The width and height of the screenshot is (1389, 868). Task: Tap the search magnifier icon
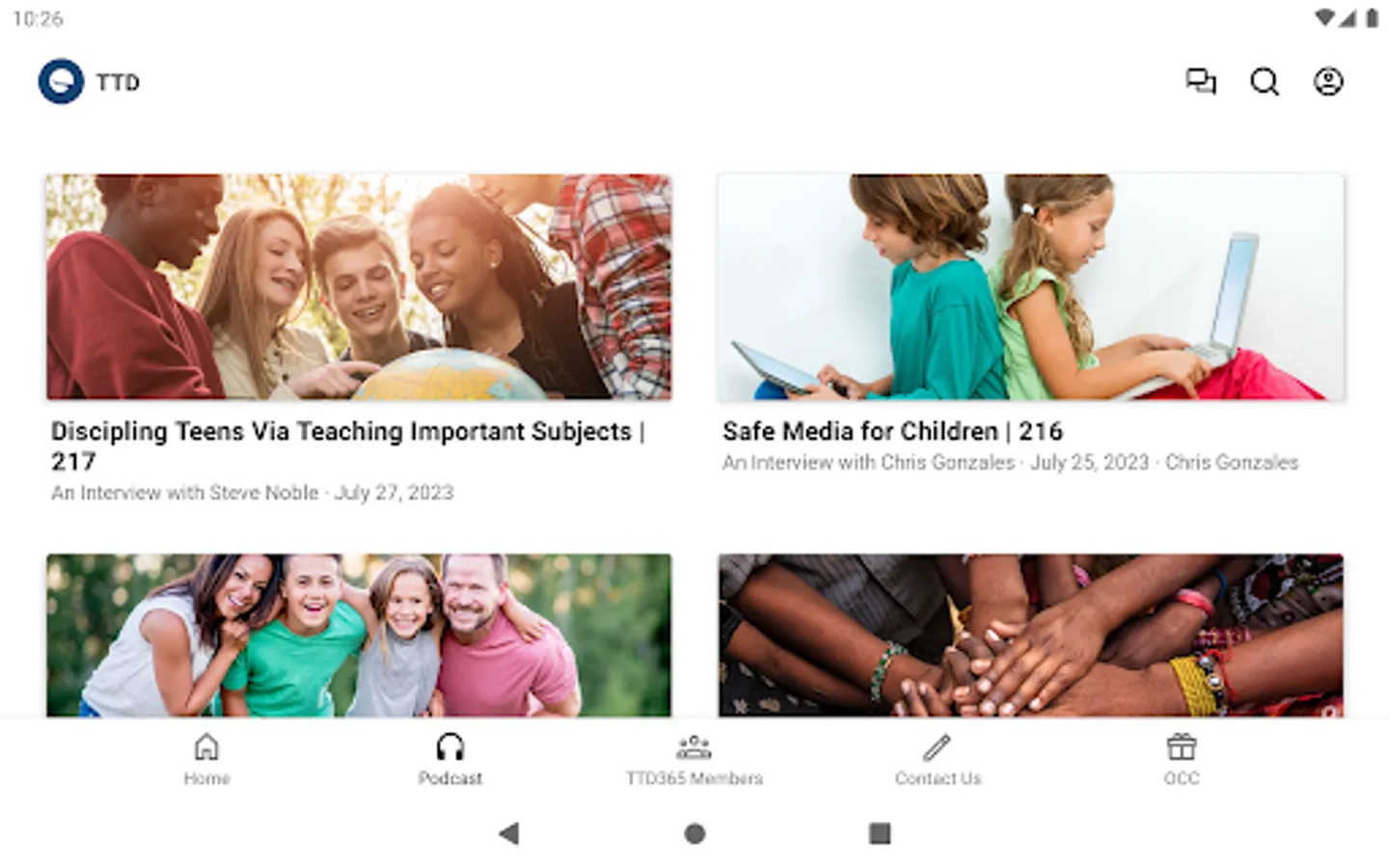click(x=1265, y=82)
